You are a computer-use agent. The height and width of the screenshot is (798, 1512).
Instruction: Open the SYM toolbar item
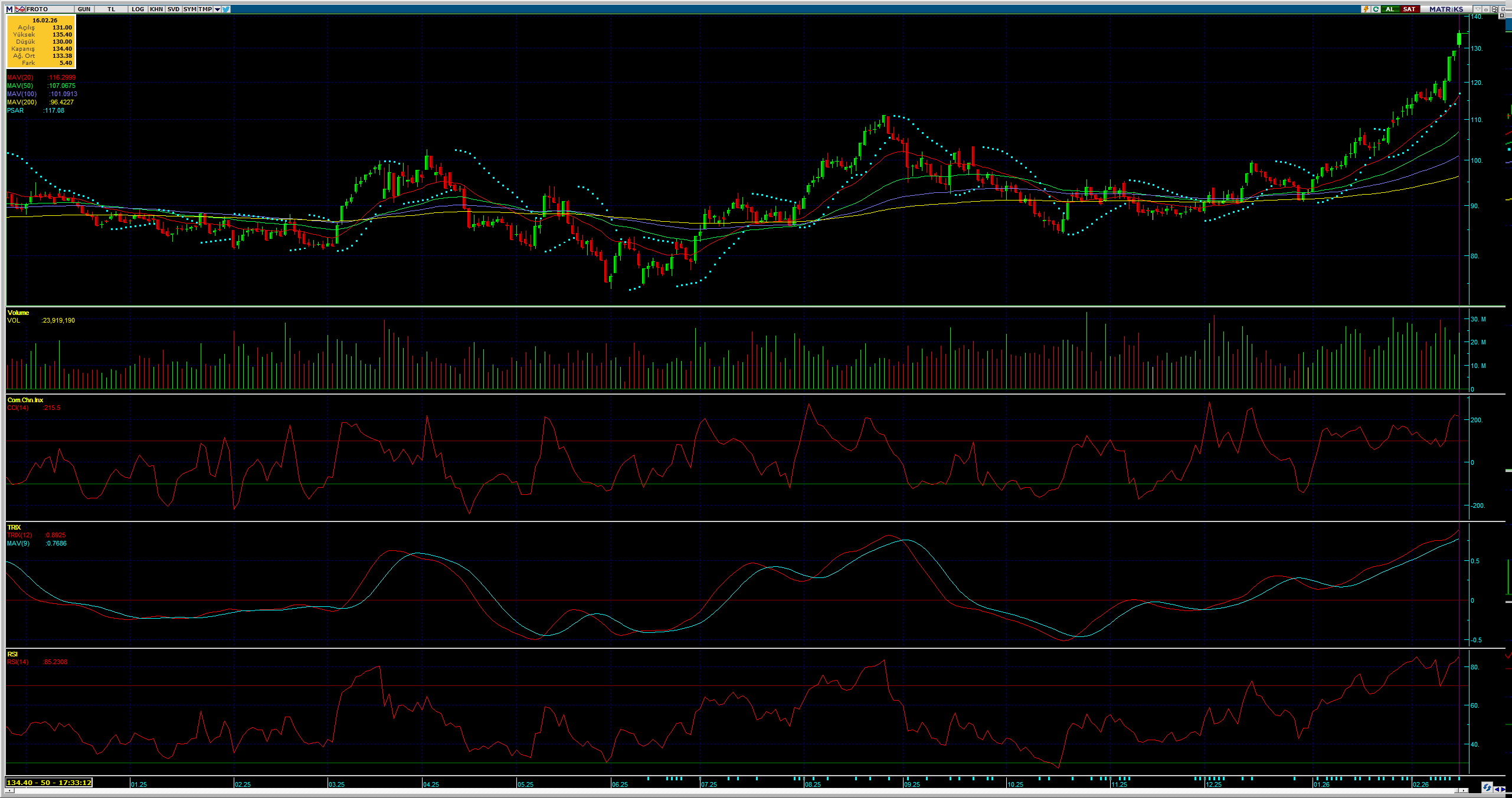click(x=189, y=9)
